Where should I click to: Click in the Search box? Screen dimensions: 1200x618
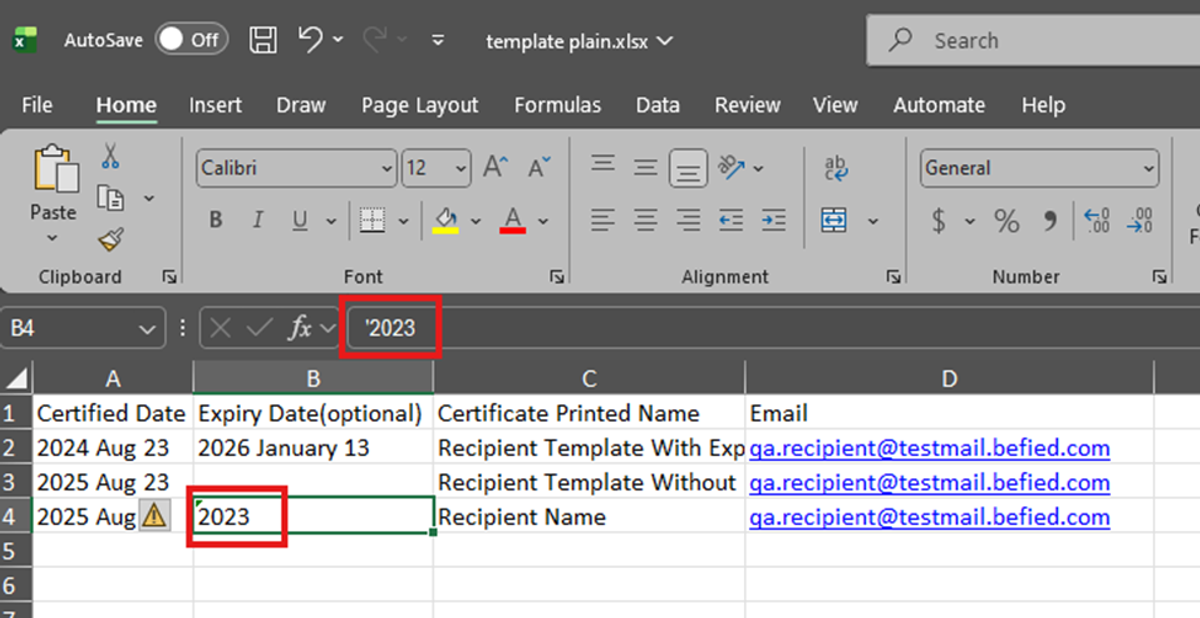[1033, 41]
